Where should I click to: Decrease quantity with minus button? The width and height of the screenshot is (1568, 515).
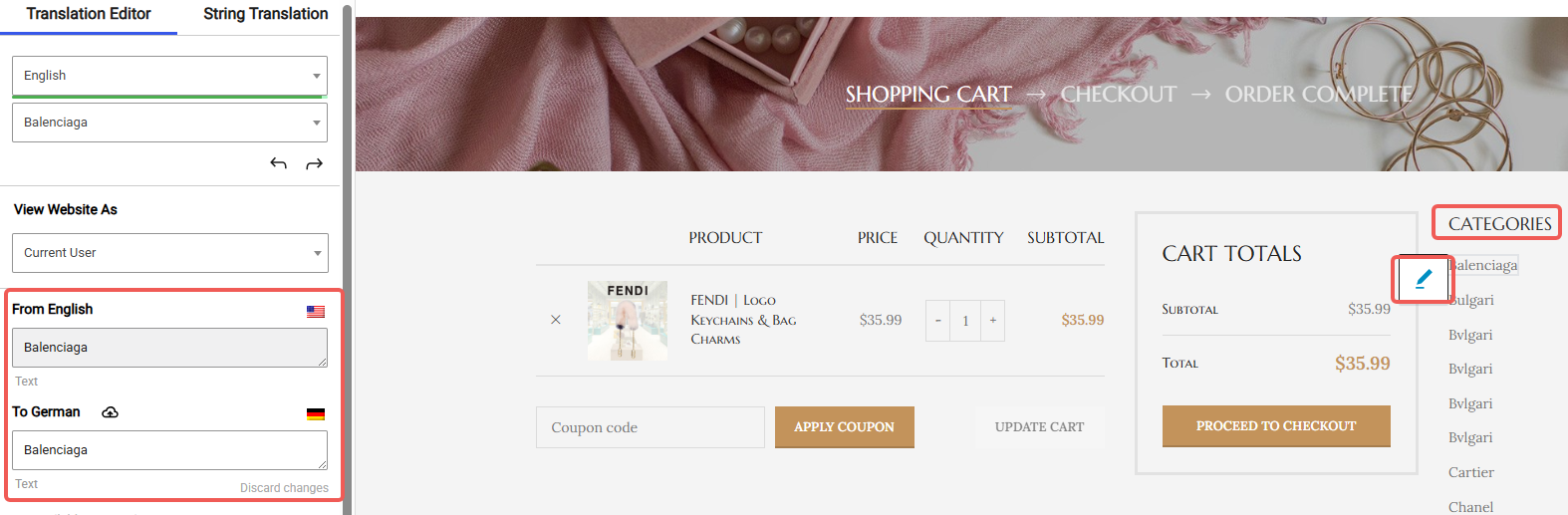point(937,321)
